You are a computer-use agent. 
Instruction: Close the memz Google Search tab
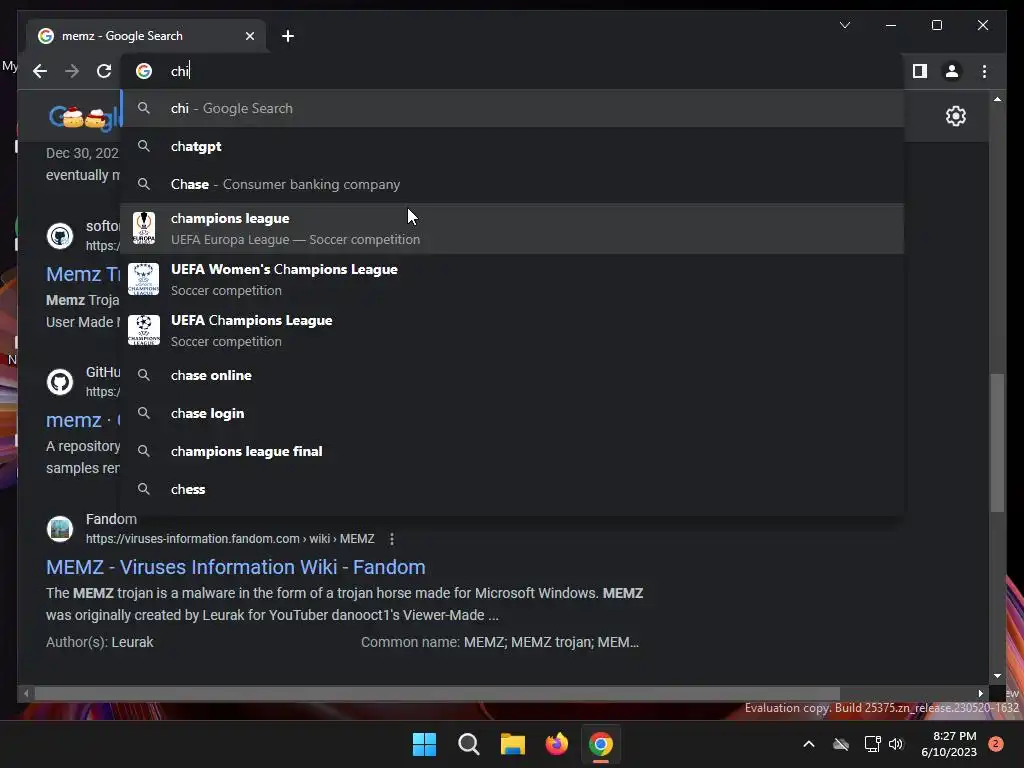coord(249,36)
